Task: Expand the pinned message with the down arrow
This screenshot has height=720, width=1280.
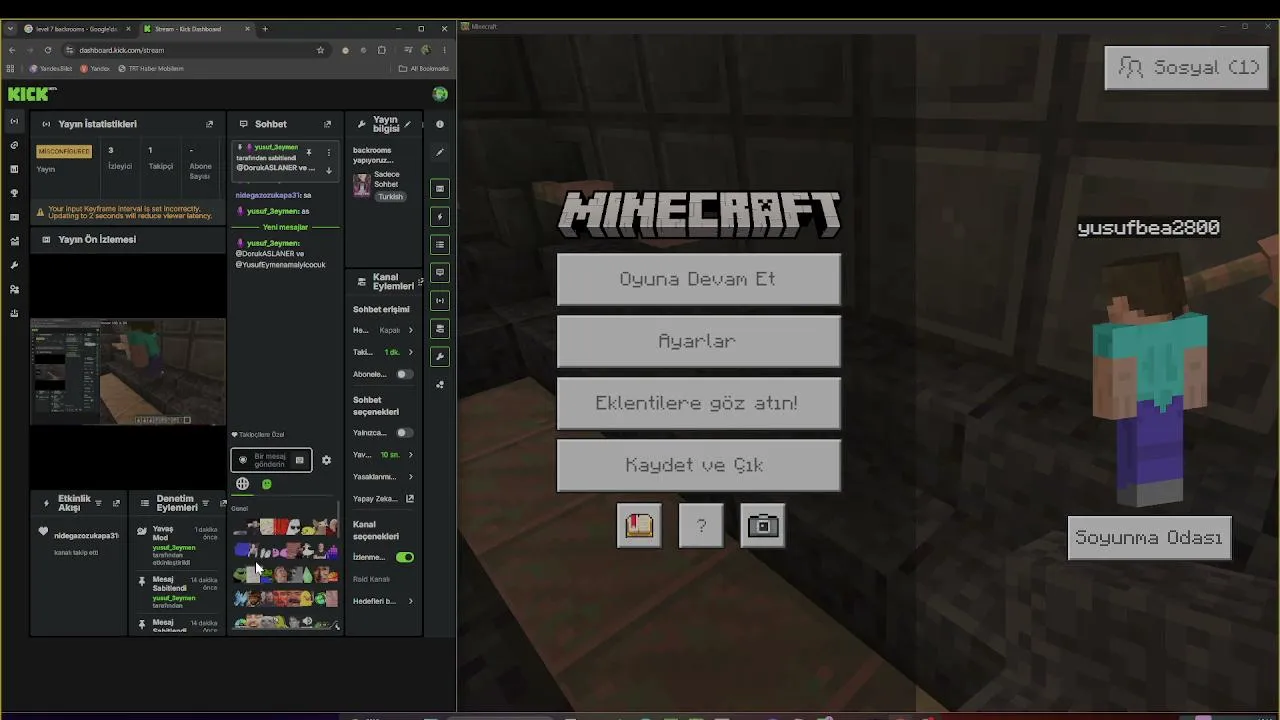Action: [329, 170]
